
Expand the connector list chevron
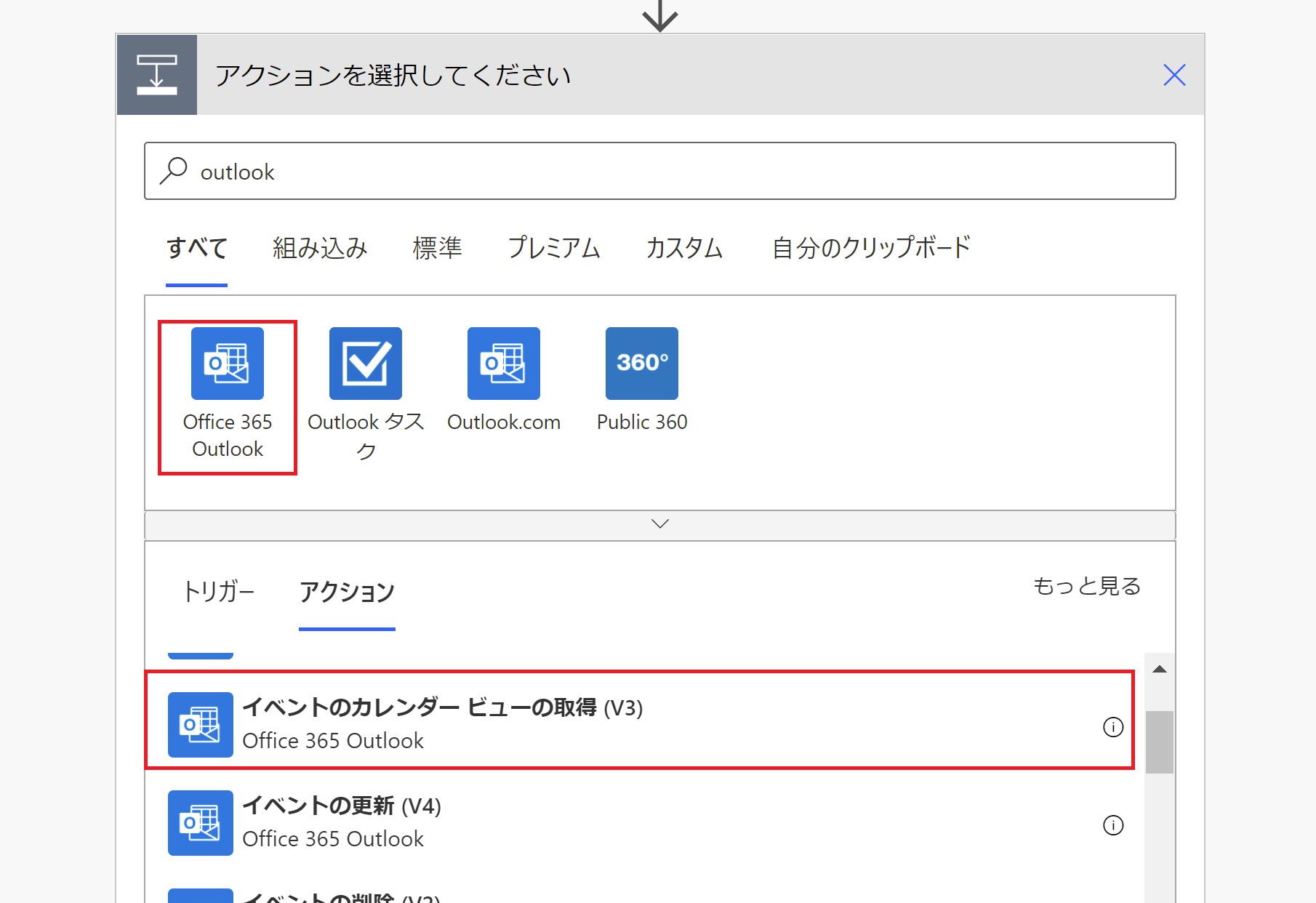click(x=660, y=524)
